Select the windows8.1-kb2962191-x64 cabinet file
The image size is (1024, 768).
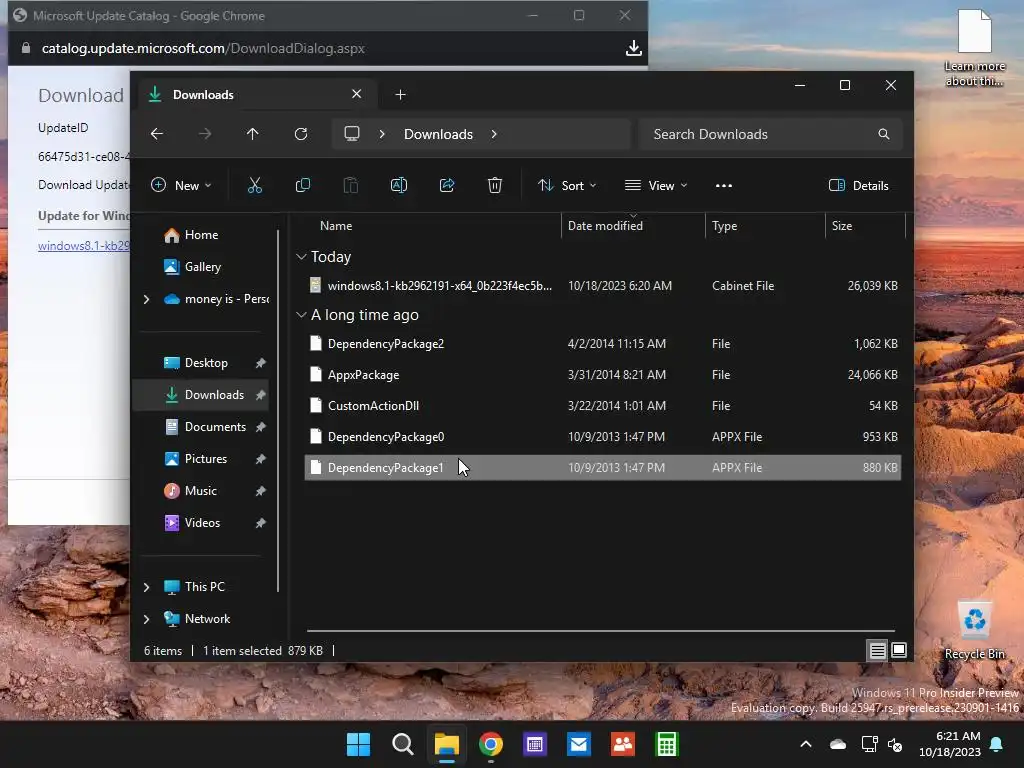coord(602,286)
